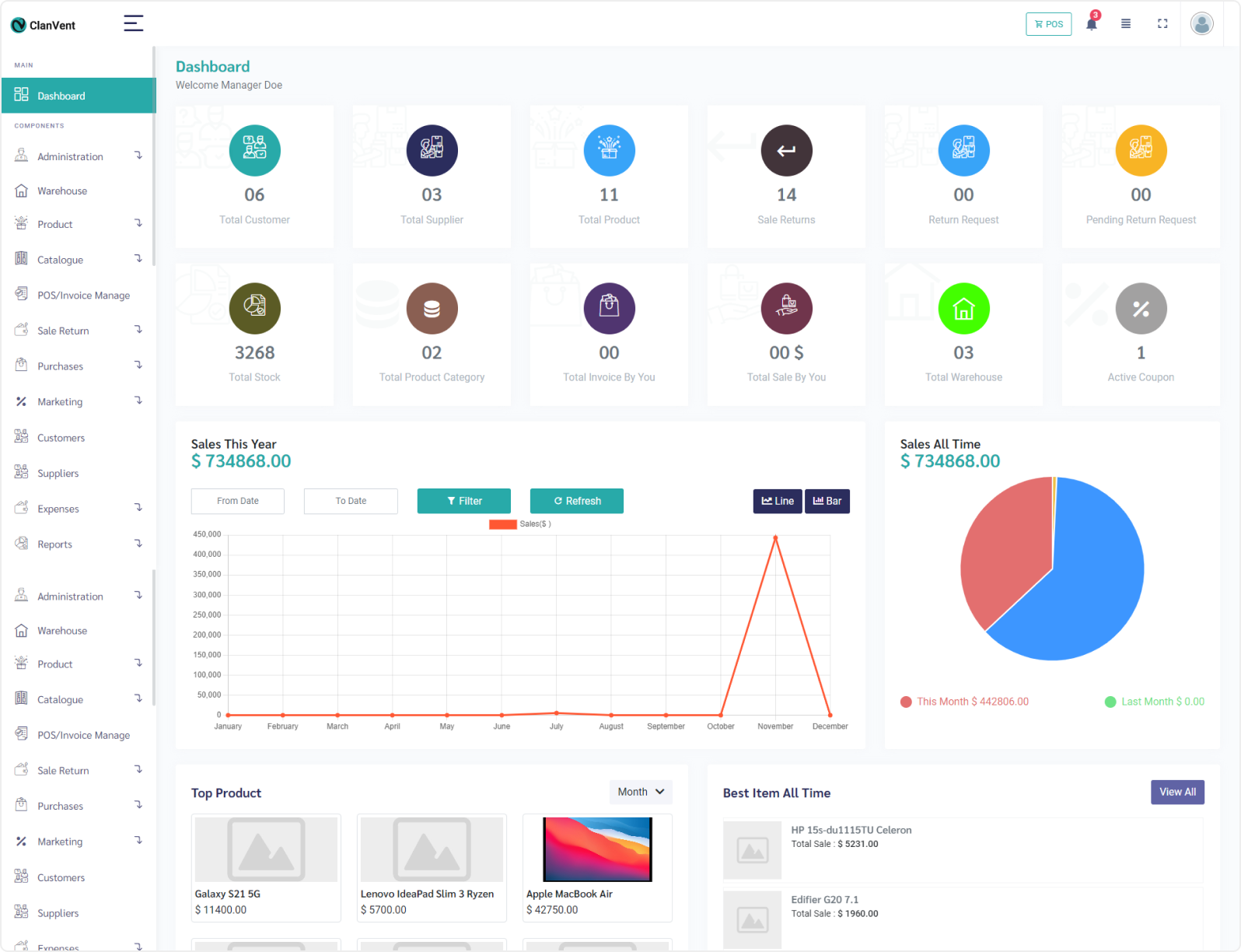Open the list icon in top header
Viewport: 1241px width, 952px height.
(x=1125, y=24)
